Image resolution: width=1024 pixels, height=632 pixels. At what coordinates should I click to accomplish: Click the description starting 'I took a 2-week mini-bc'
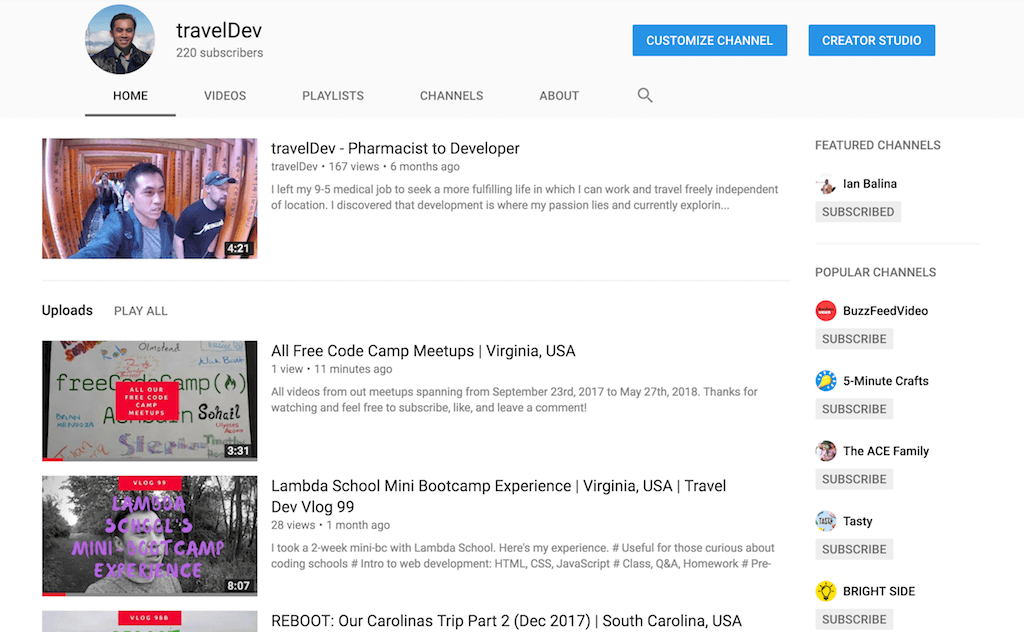[522, 556]
